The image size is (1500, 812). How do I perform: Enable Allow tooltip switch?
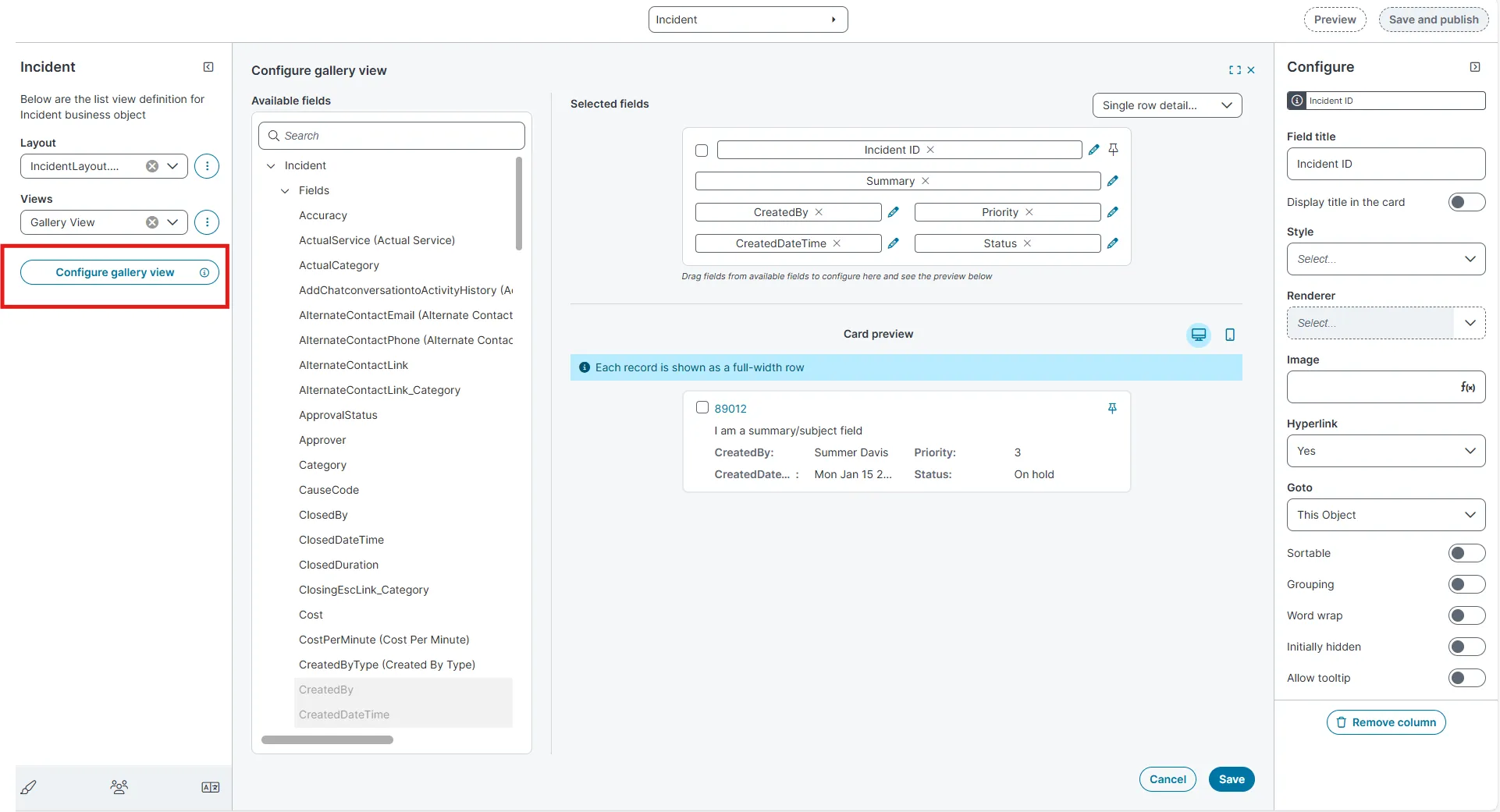coord(1466,678)
